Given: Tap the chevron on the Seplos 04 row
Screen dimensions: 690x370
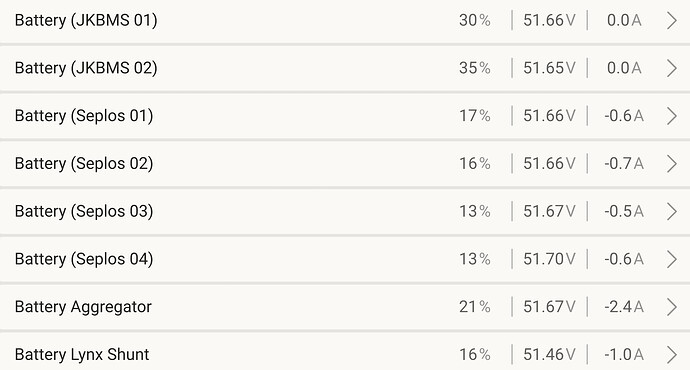Looking at the screenshot, I should 672,259.
